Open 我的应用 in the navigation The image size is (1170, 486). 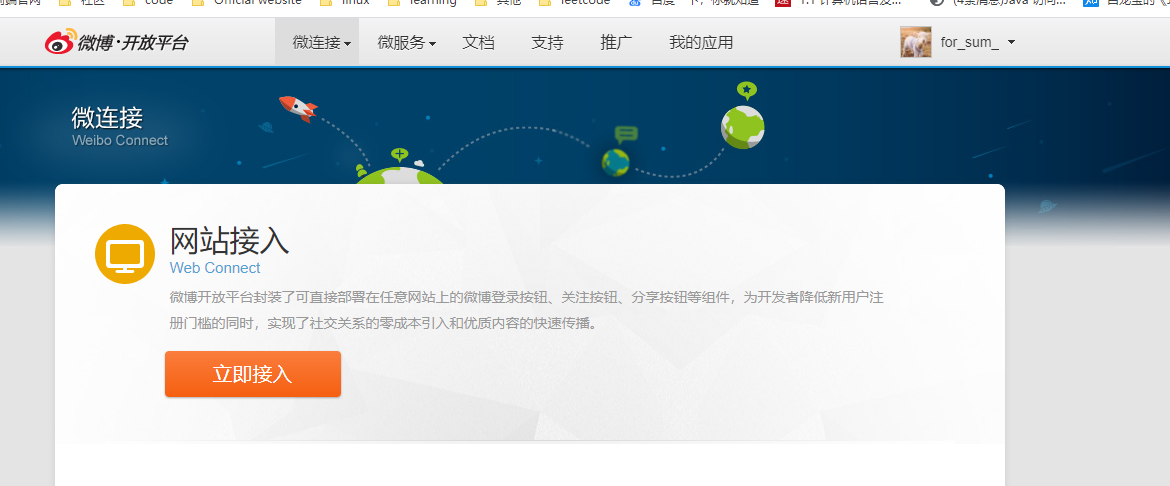(x=701, y=43)
